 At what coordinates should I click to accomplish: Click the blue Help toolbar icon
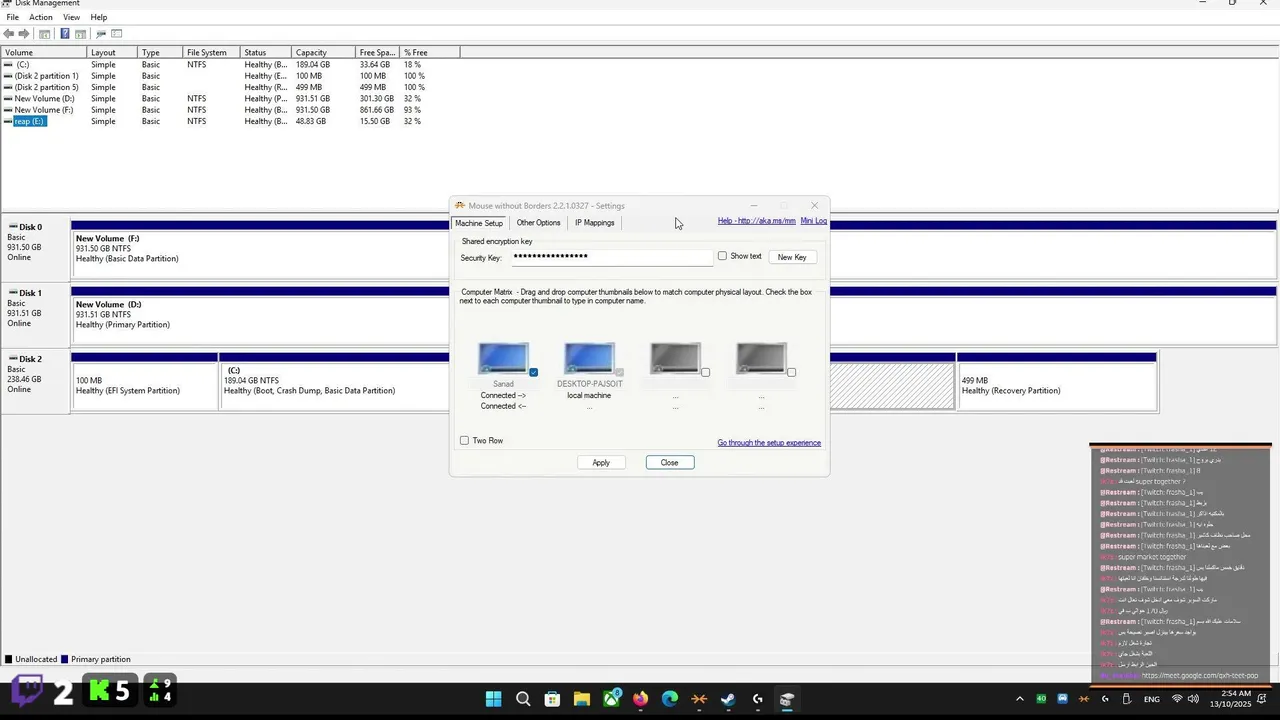(x=65, y=34)
